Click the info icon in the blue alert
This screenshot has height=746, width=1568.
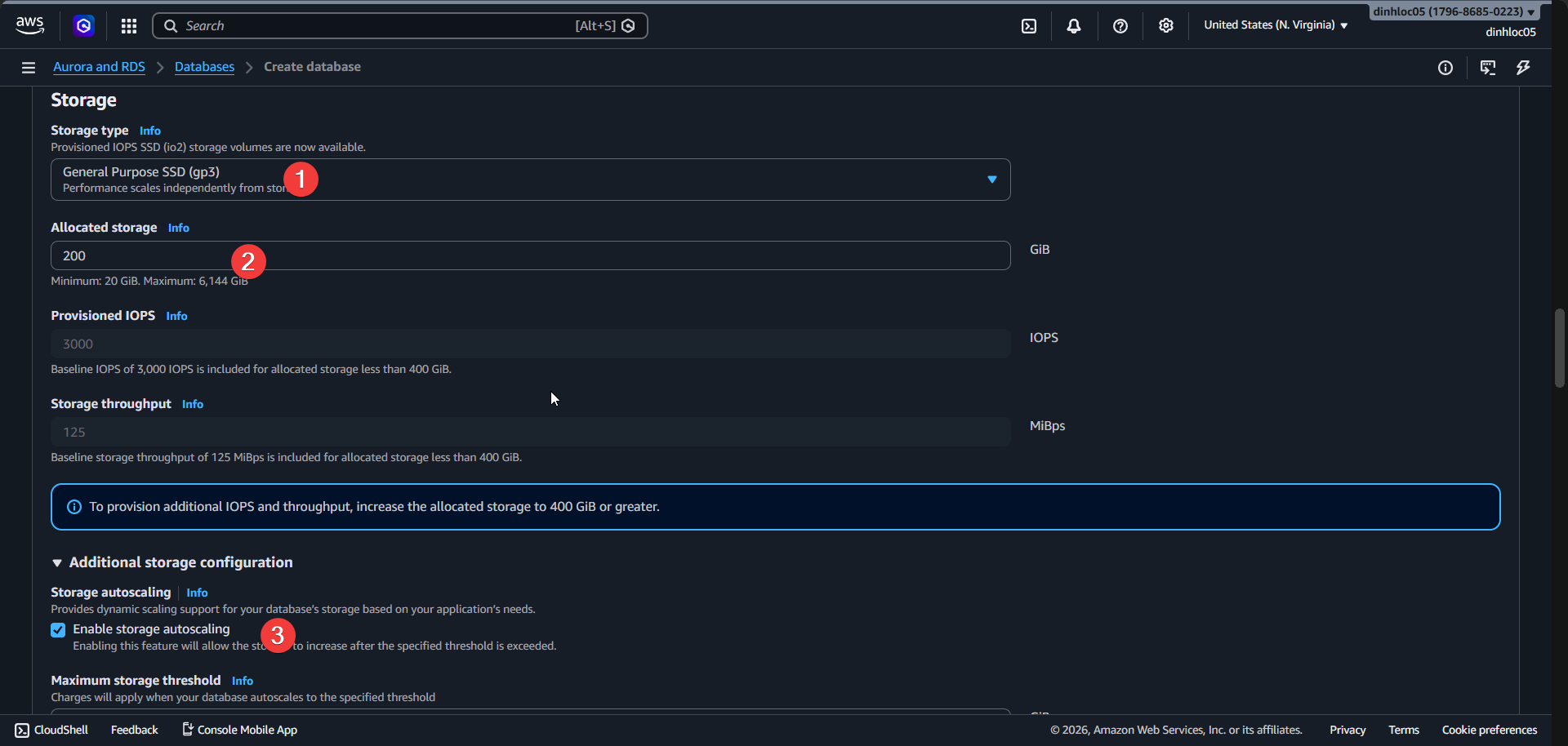tap(74, 507)
